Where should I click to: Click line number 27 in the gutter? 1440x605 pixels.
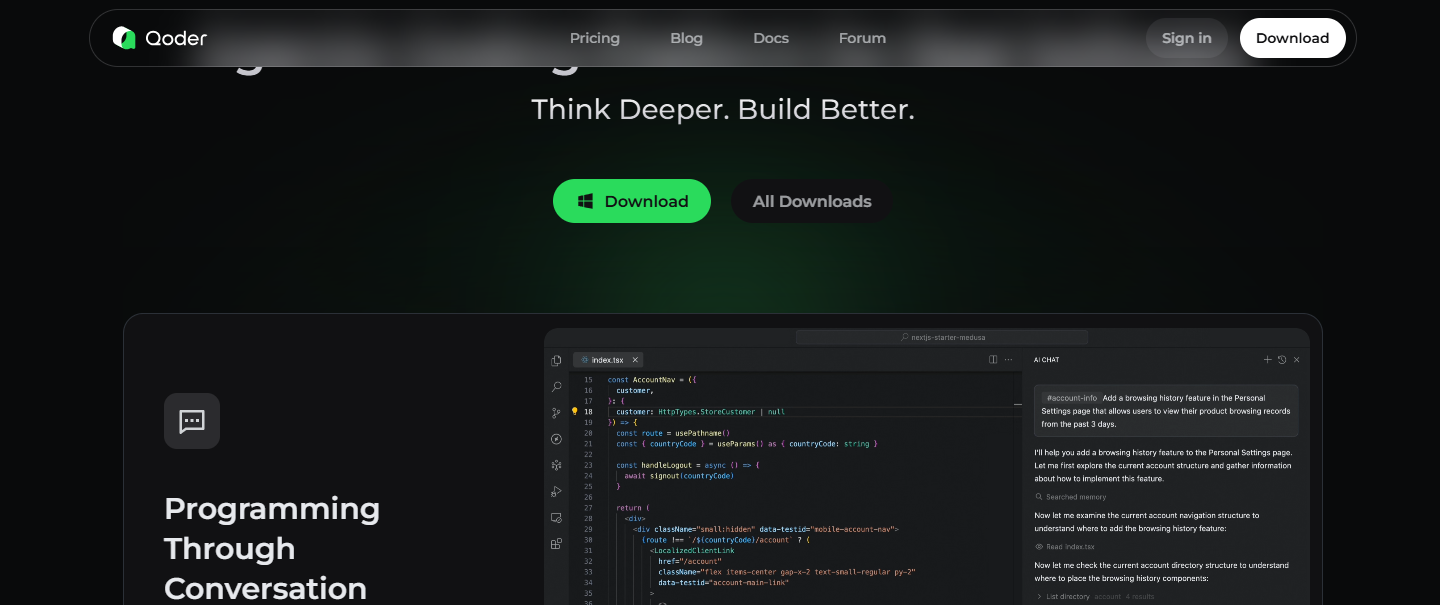pos(588,508)
